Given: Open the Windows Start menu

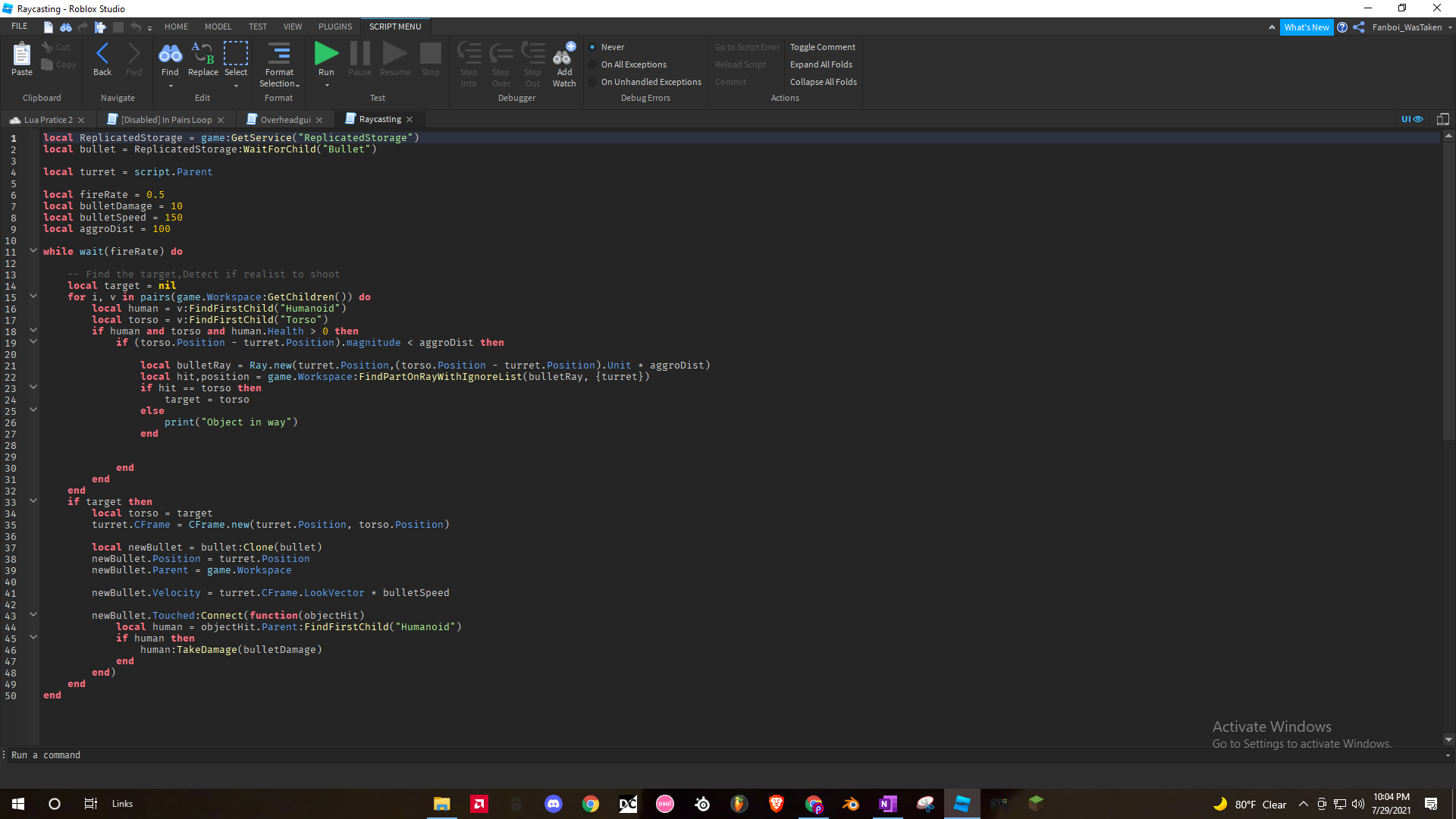Looking at the screenshot, I should [x=18, y=804].
